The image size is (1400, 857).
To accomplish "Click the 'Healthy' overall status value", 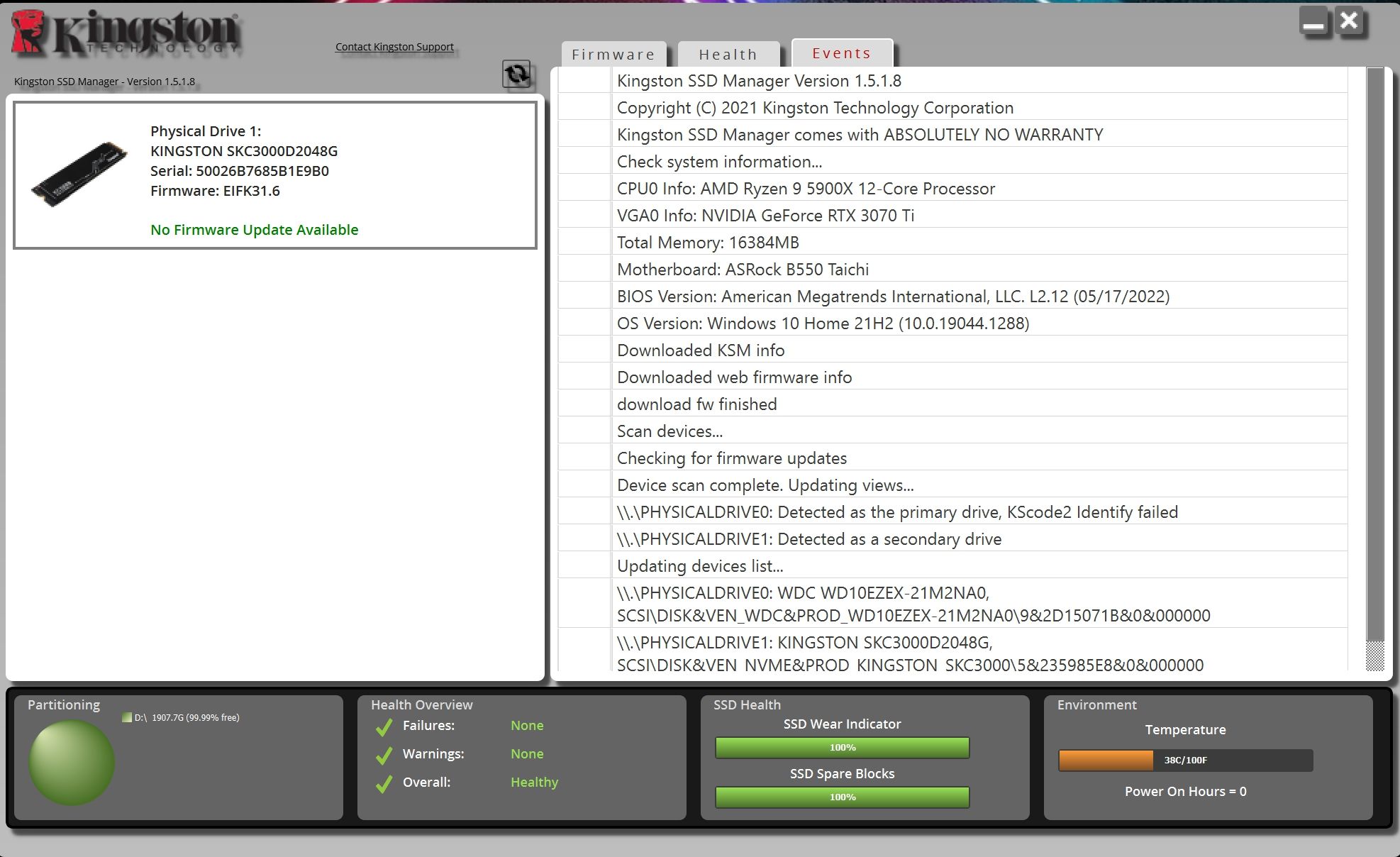I will pos(534,783).
